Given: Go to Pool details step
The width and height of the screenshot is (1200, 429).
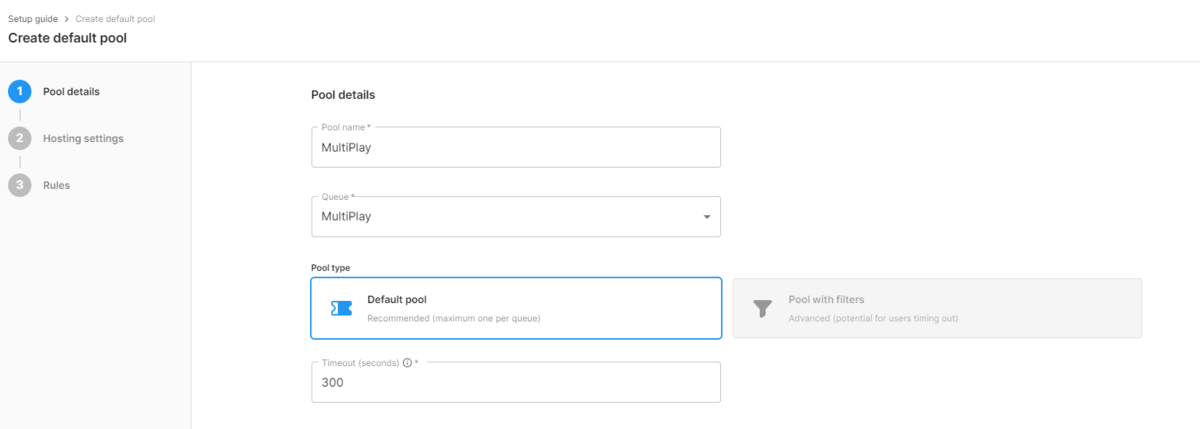Looking at the screenshot, I should (71, 92).
